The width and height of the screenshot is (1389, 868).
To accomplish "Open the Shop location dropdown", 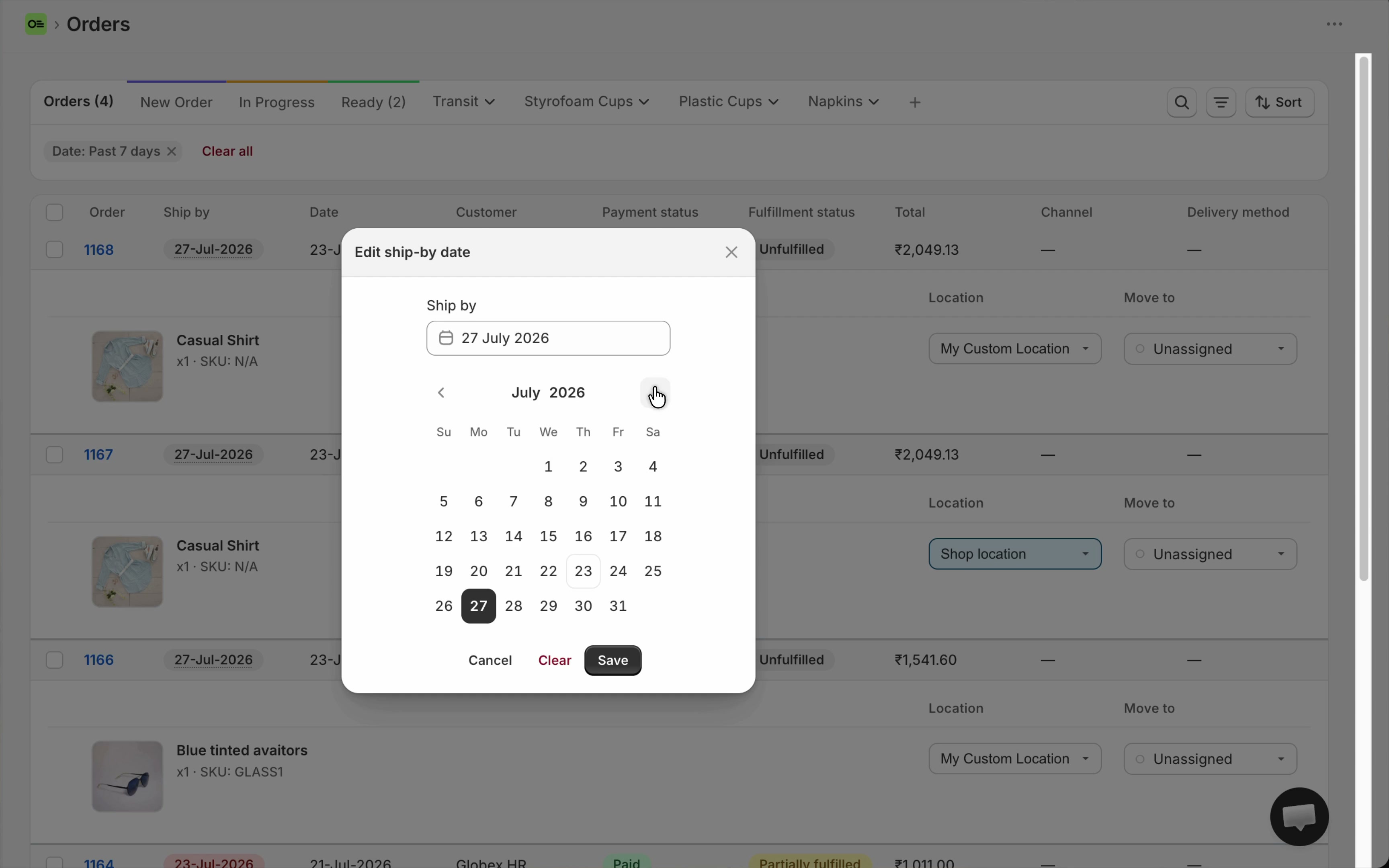I will coord(1015,555).
